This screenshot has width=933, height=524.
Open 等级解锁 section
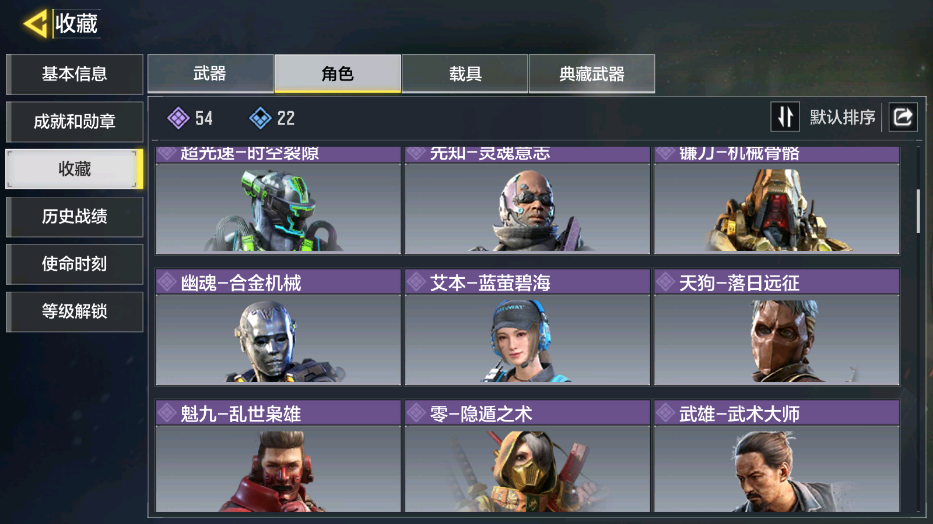click(74, 311)
